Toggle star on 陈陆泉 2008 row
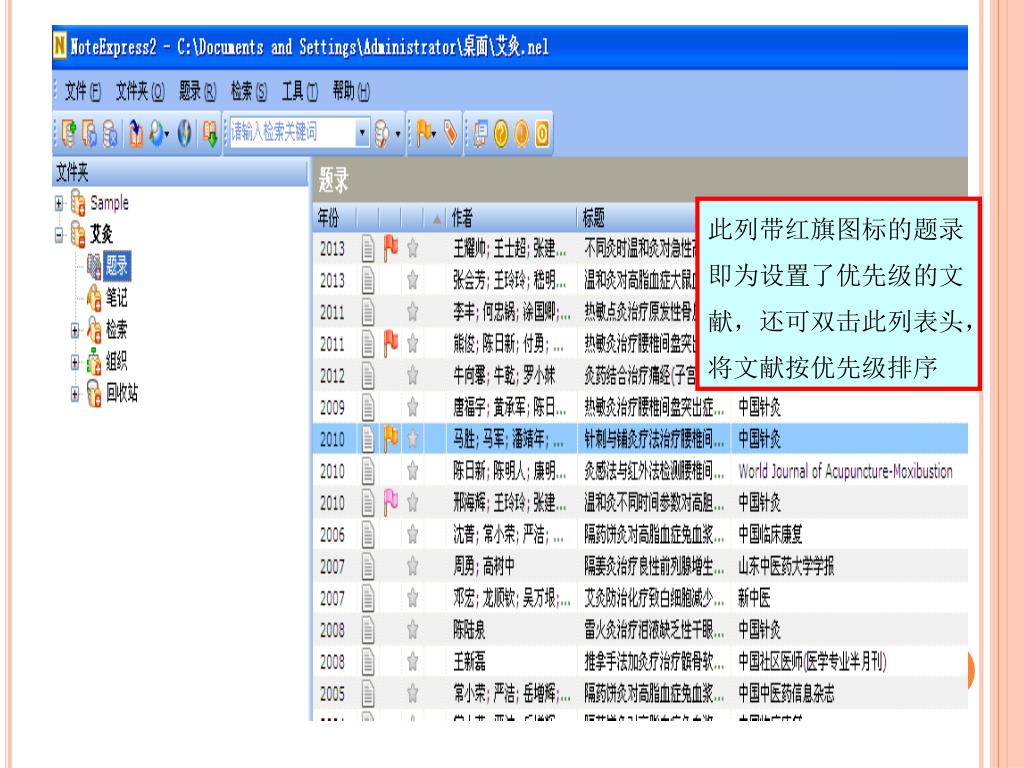Screen dimensions: 1024x768 coord(413,629)
